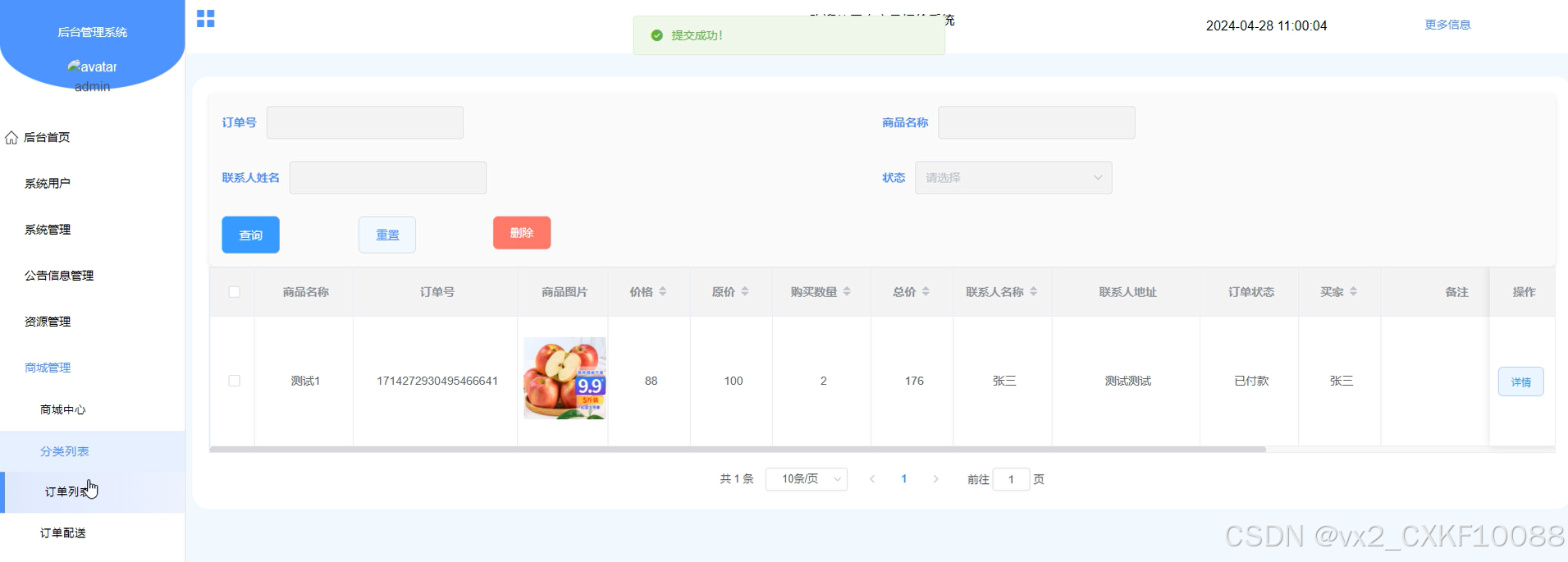Click the total price 176 cell
Screen dimensions: 1568x562
[914, 381]
